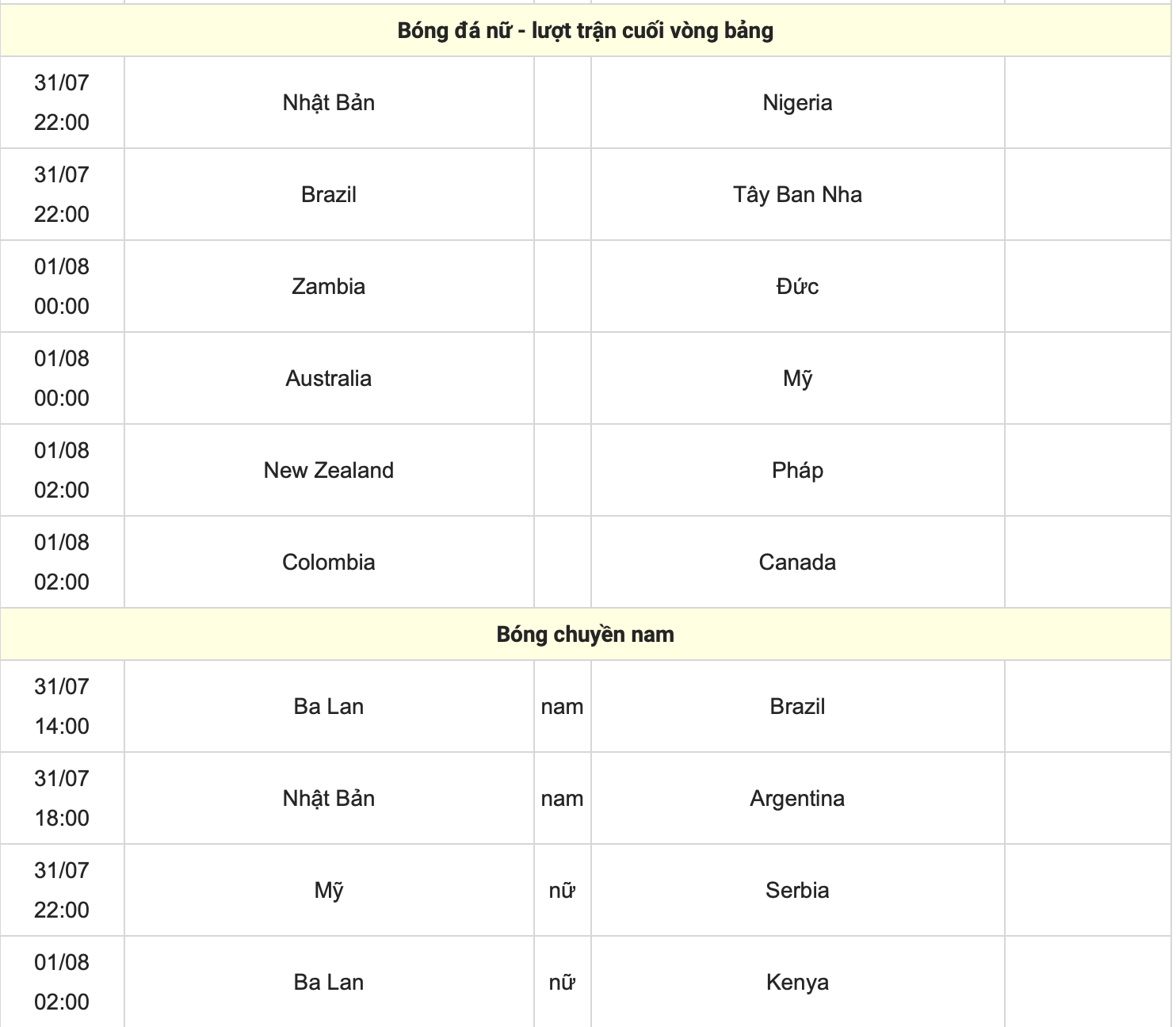
Task: Click the Bóng chuyền nam section header
Action: 586,634
